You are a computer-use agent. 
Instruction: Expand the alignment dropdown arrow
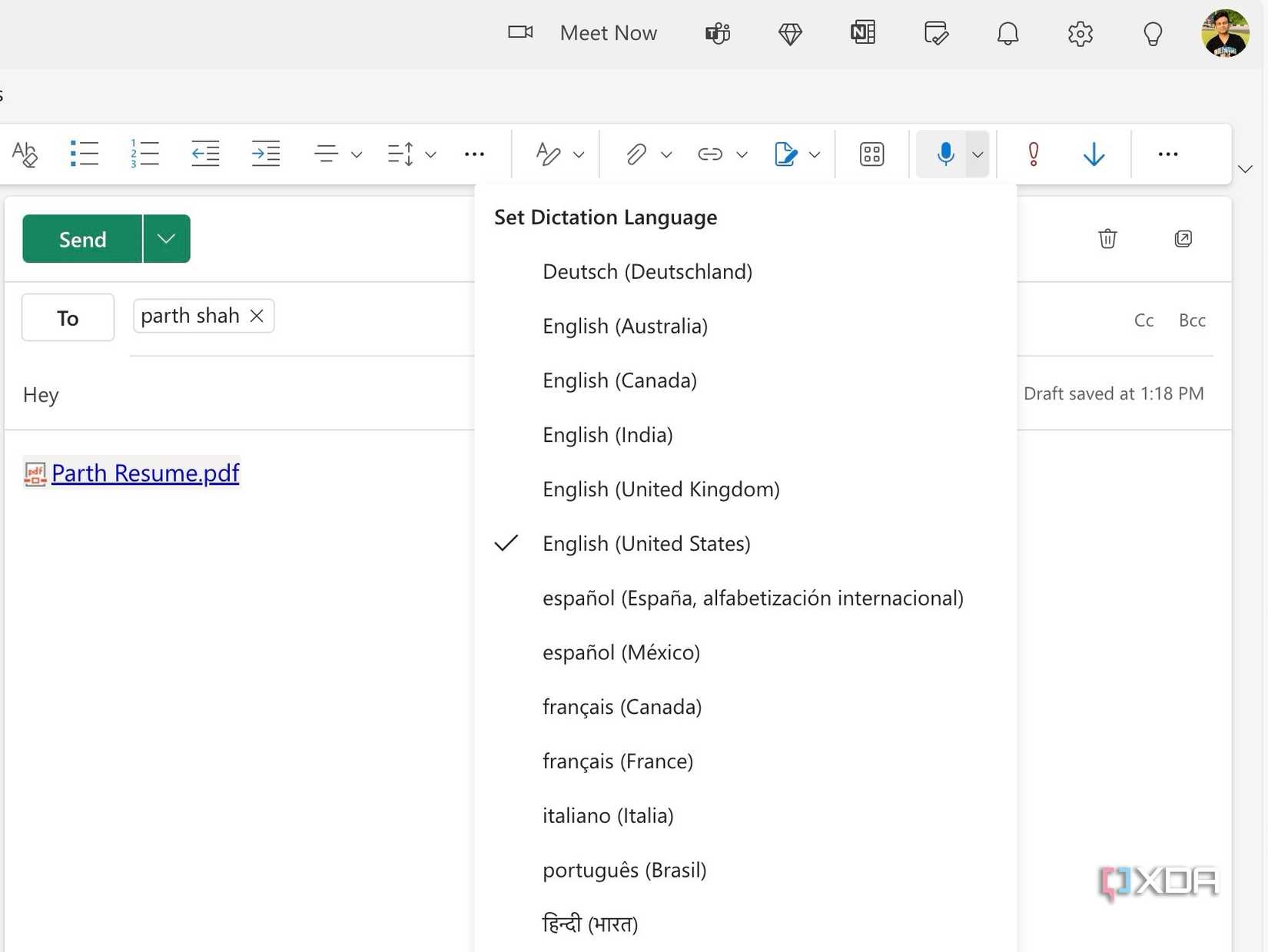pos(357,154)
